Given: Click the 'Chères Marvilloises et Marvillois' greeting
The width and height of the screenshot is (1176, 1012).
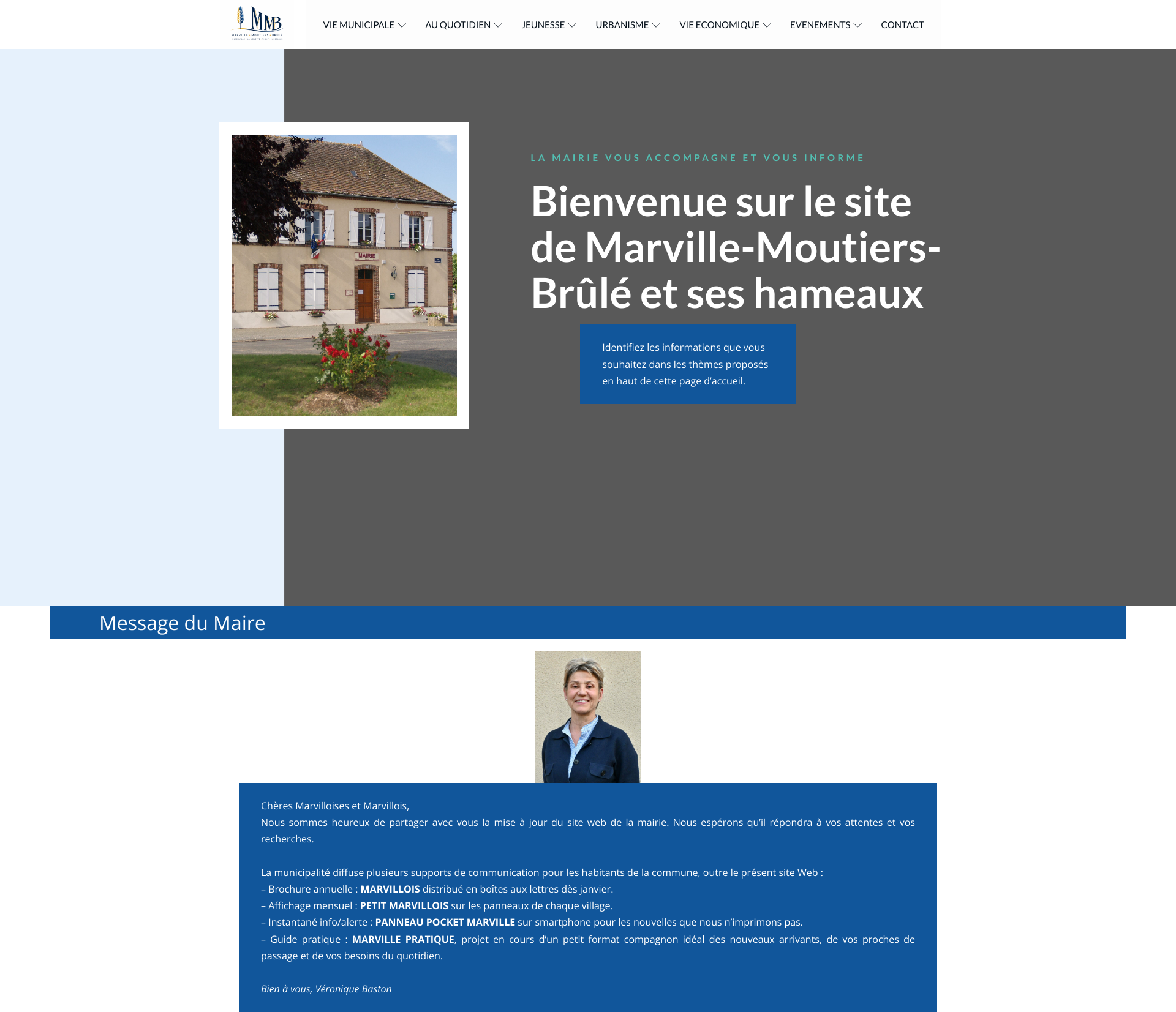Looking at the screenshot, I should pos(335,806).
